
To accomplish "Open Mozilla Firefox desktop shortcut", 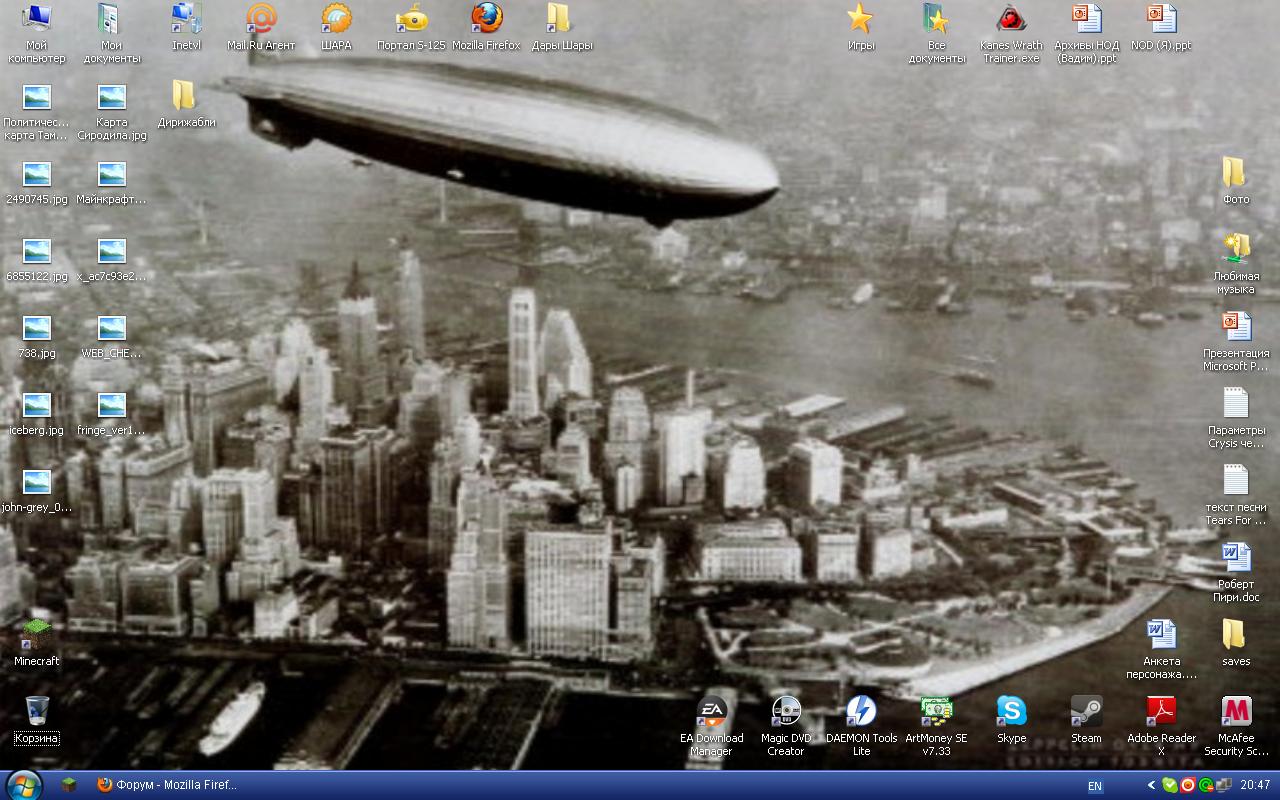I will click(x=486, y=19).
